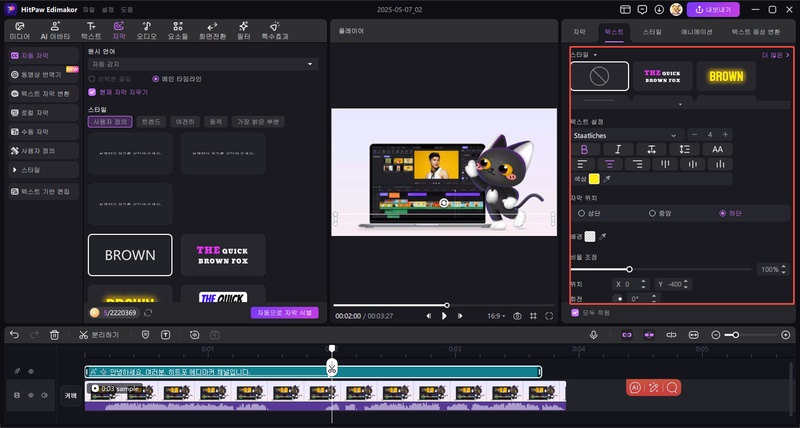
Task: Click the microphone voice record icon
Action: [x=593, y=335]
